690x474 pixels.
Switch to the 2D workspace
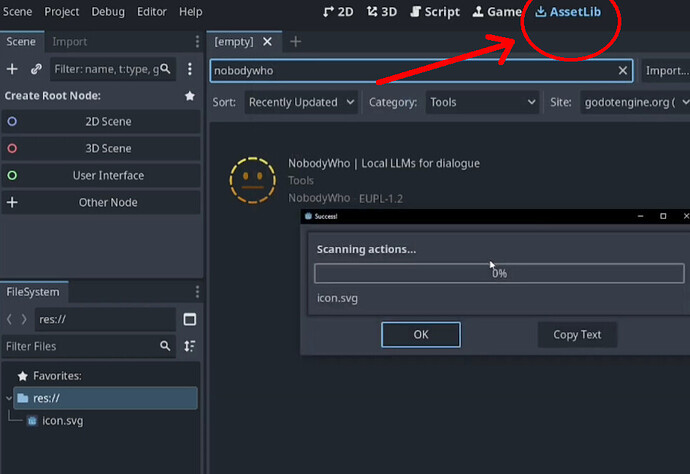pos(338,12)
